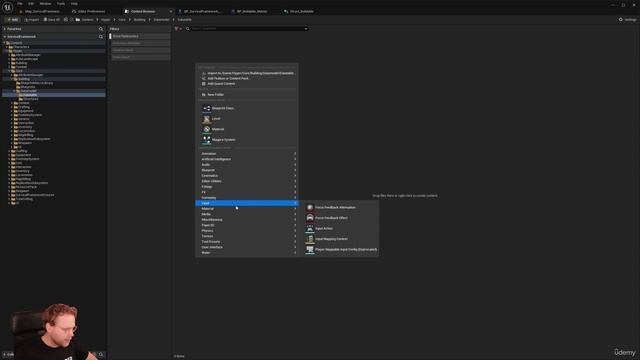
Task: Click the Import button
Action: (x=32, y=20)
